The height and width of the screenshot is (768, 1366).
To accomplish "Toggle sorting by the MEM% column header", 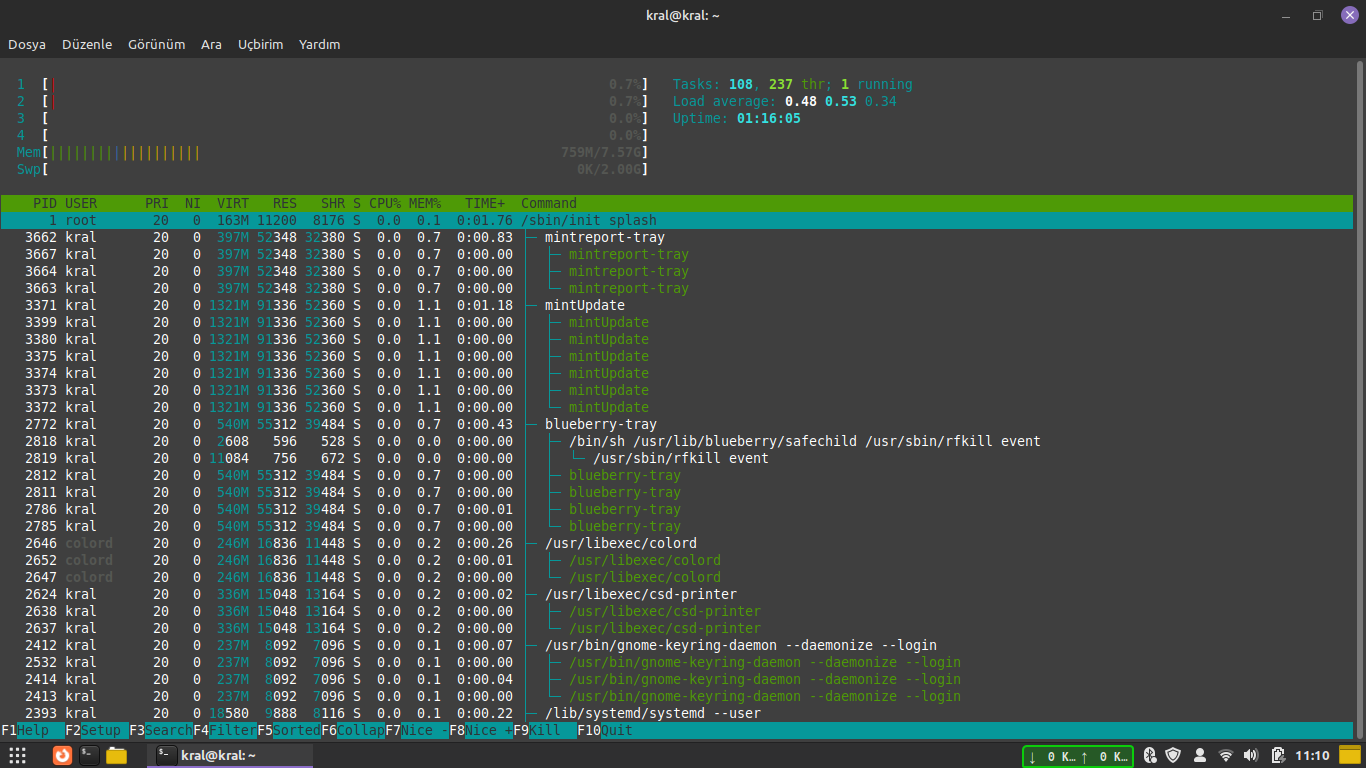I will [x=424, y=203].
